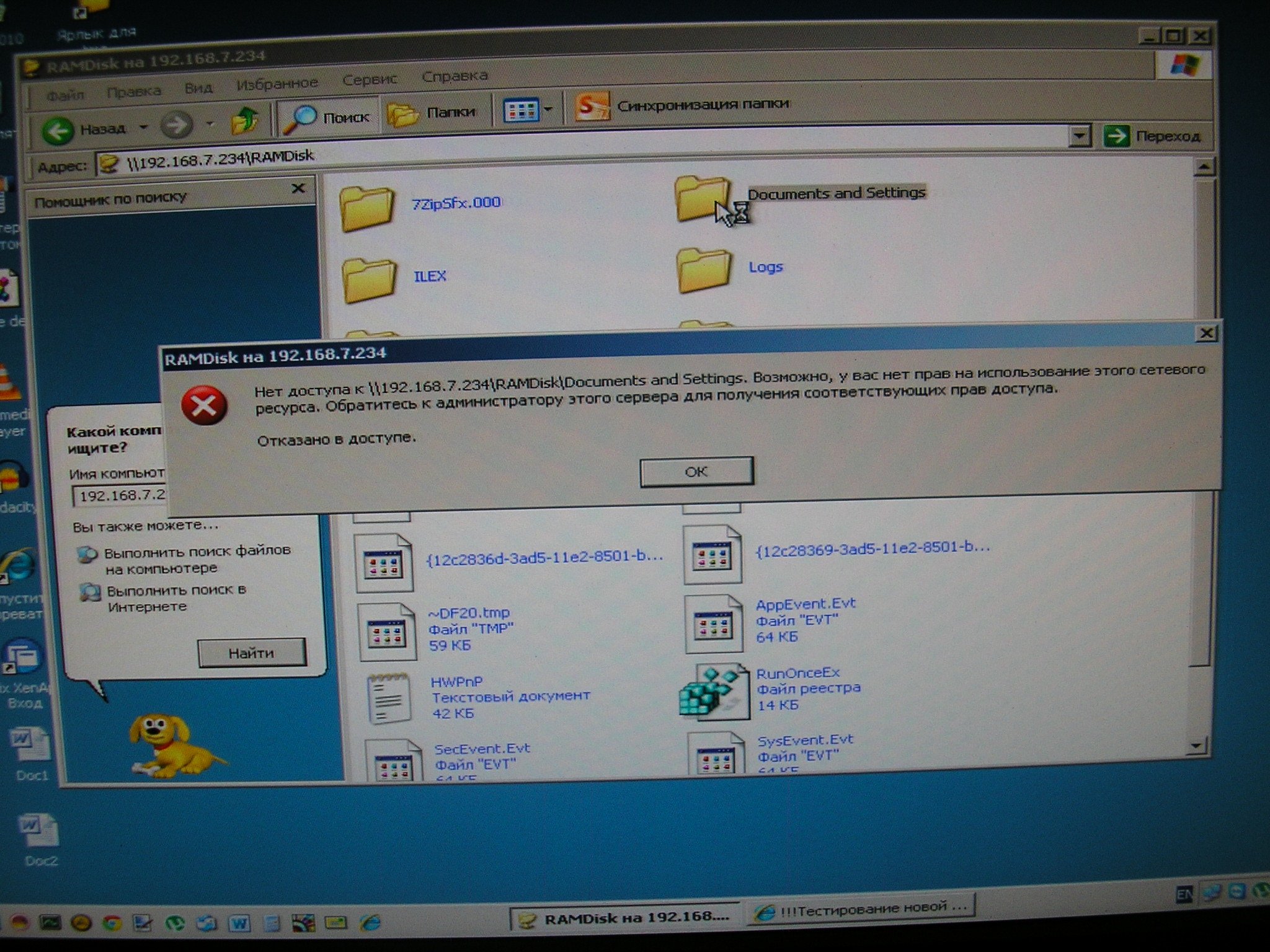
Task: Toggle the Folders (Папки) toolbar button
Action: coord(432,113)
